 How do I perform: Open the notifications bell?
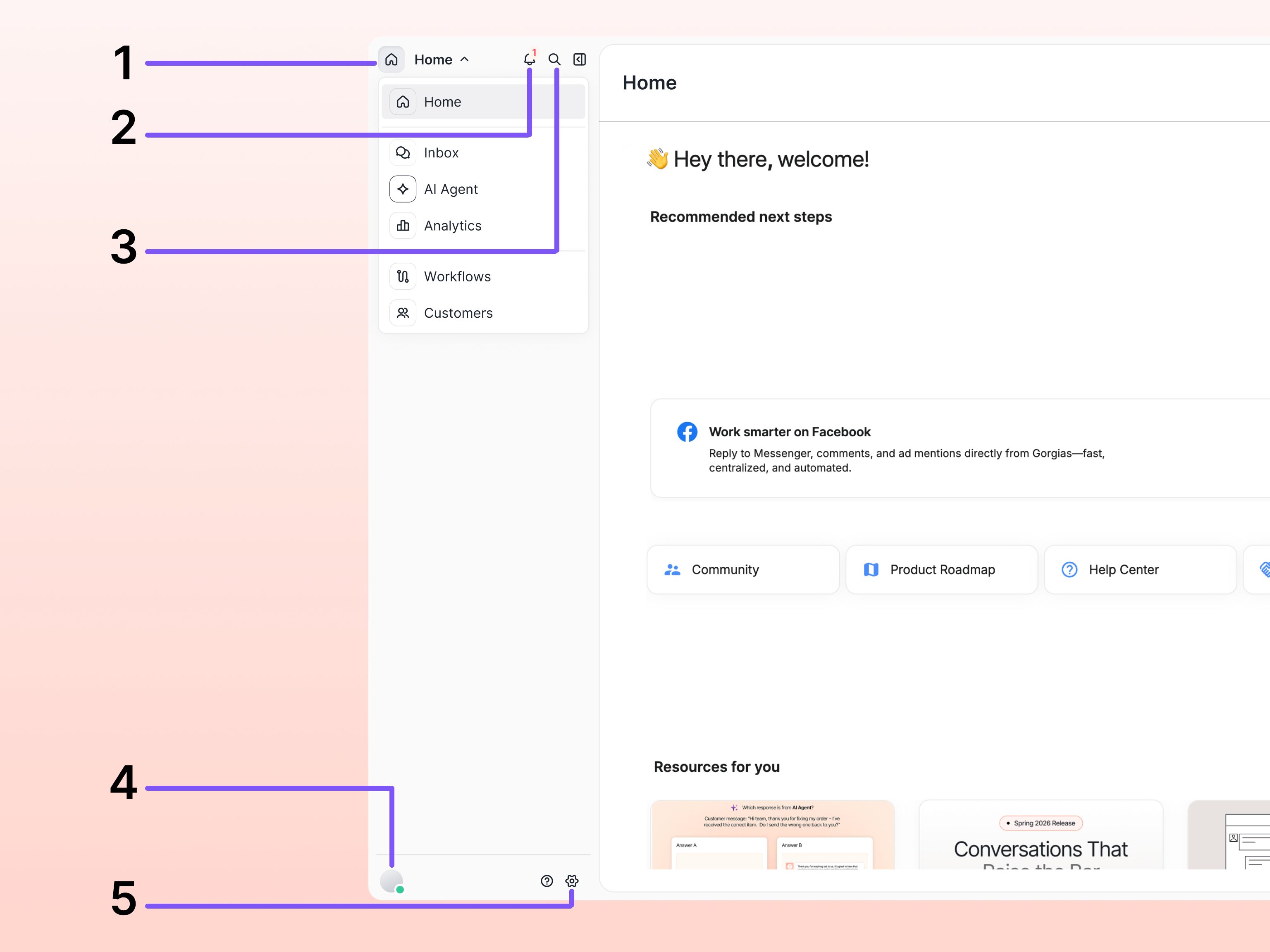pyautogui.click(x=529, y=59)
